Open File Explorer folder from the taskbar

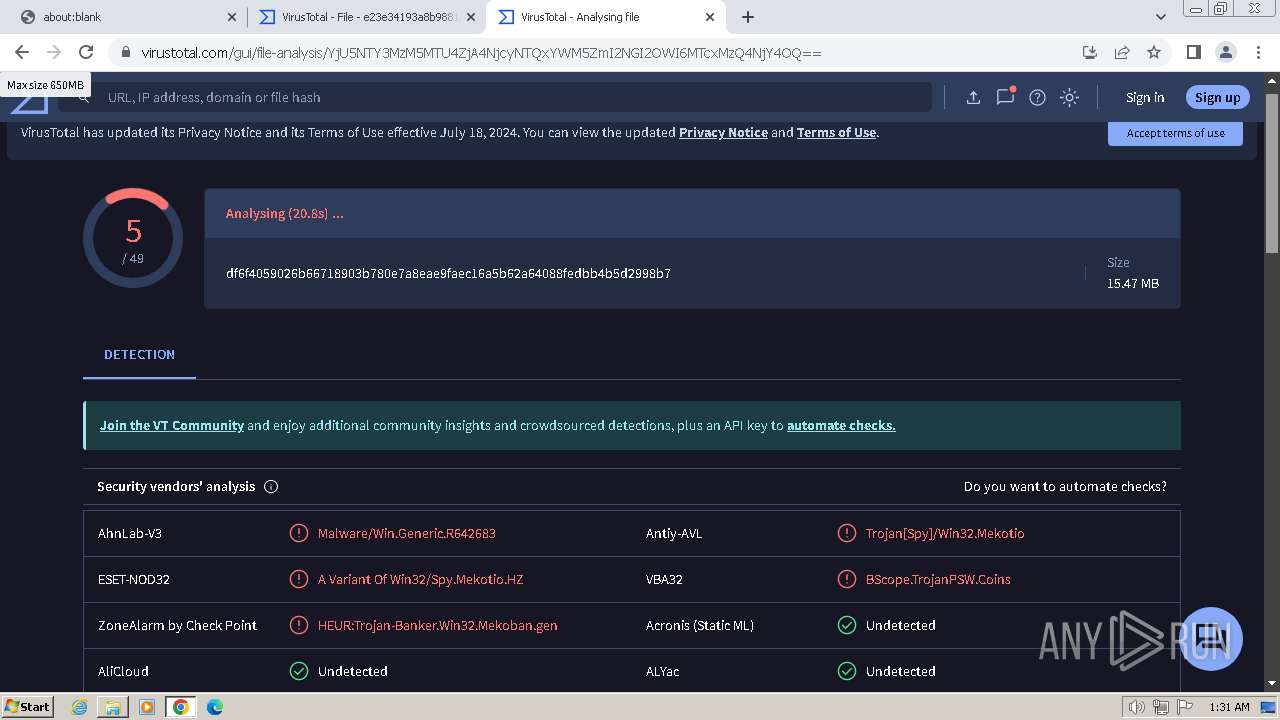click(x=113, y=707)
